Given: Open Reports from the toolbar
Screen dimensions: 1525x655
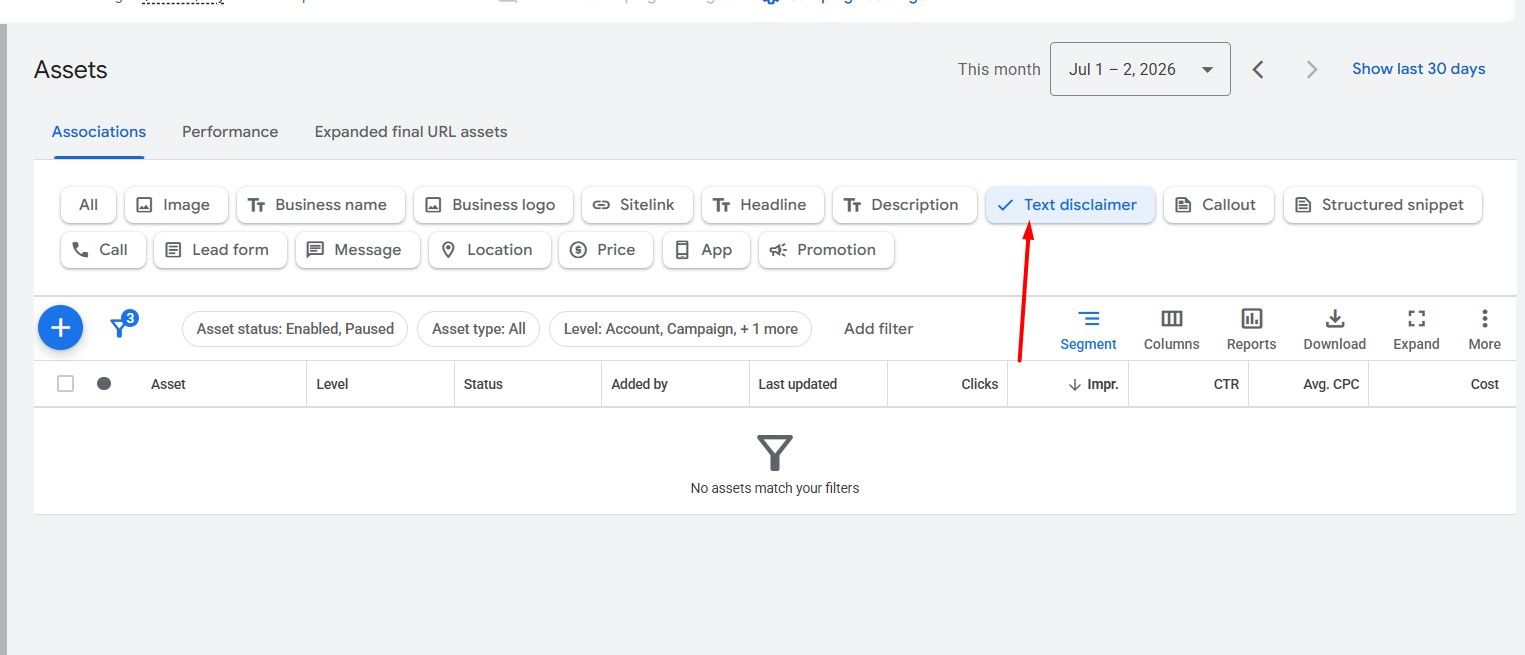Looking at the screenshot, I should [1251, 330].
